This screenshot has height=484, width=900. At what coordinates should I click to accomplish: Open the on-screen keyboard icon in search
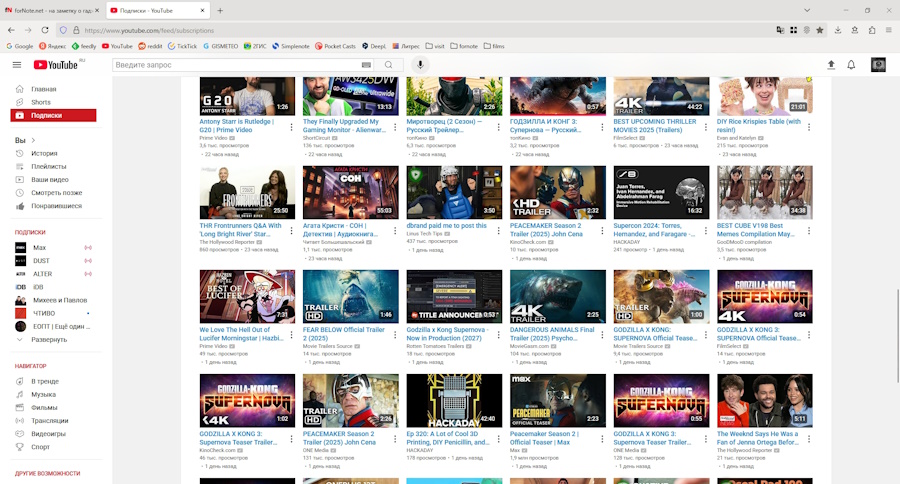pos(366,65)
